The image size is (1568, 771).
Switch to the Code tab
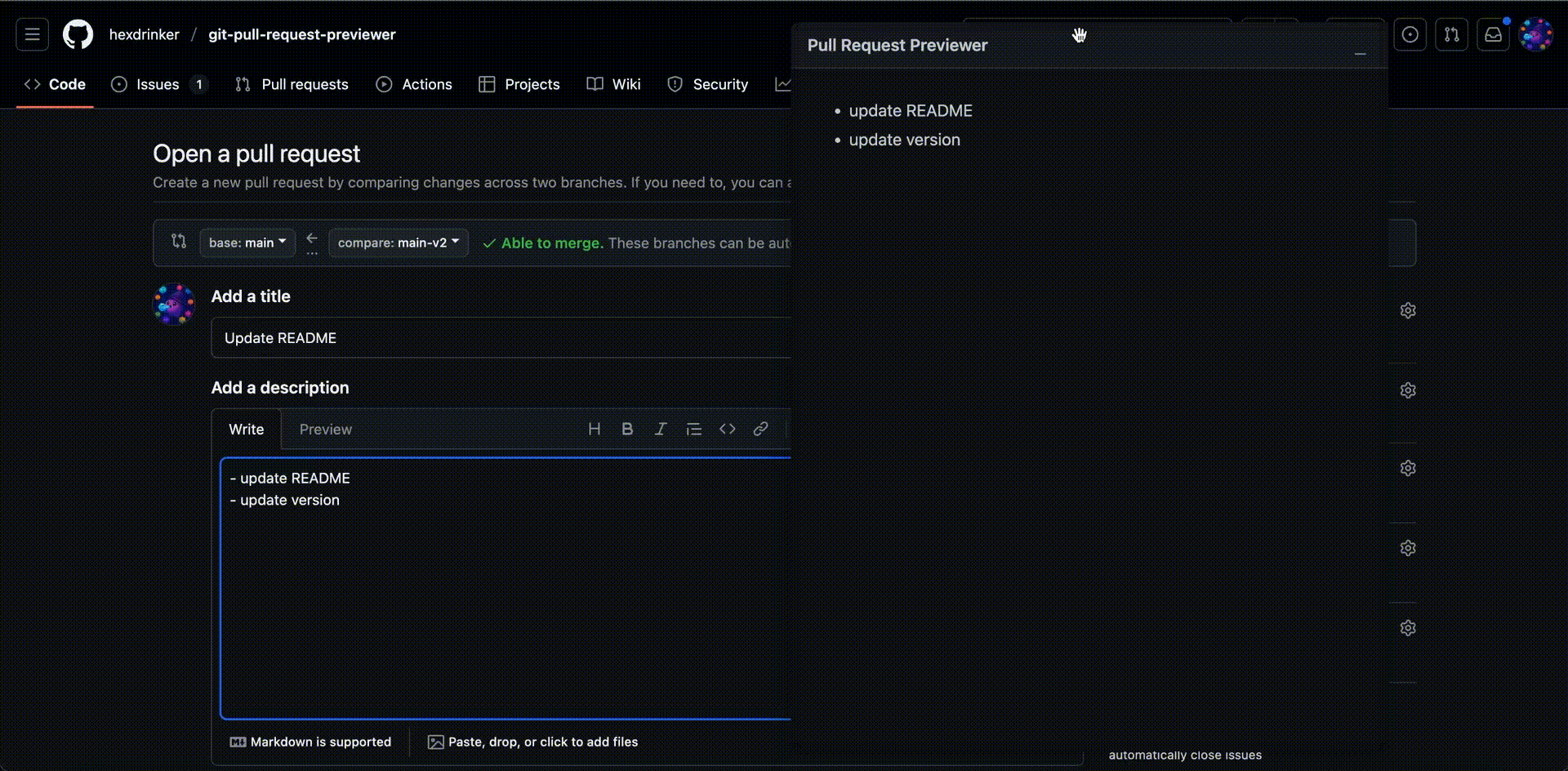click(x=55, y=84)
